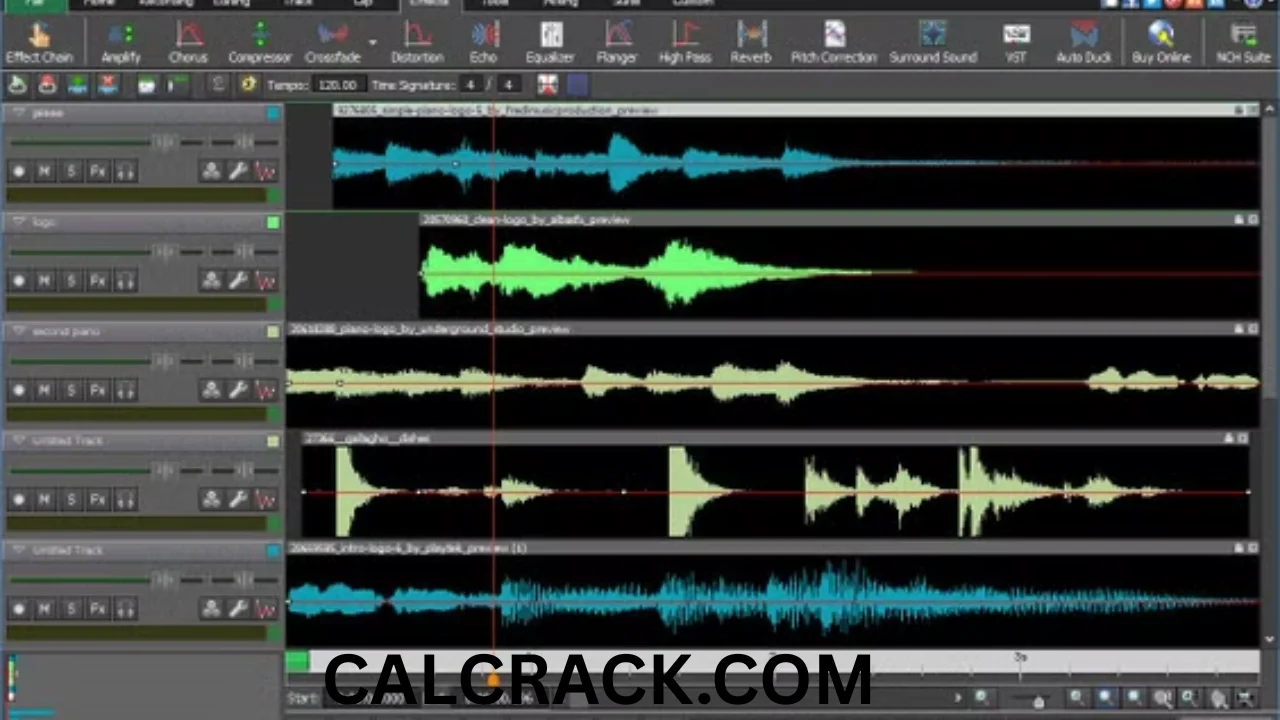1280x720 pixels.
Task: Open the Equalizer effect
Action: [550, 43]
